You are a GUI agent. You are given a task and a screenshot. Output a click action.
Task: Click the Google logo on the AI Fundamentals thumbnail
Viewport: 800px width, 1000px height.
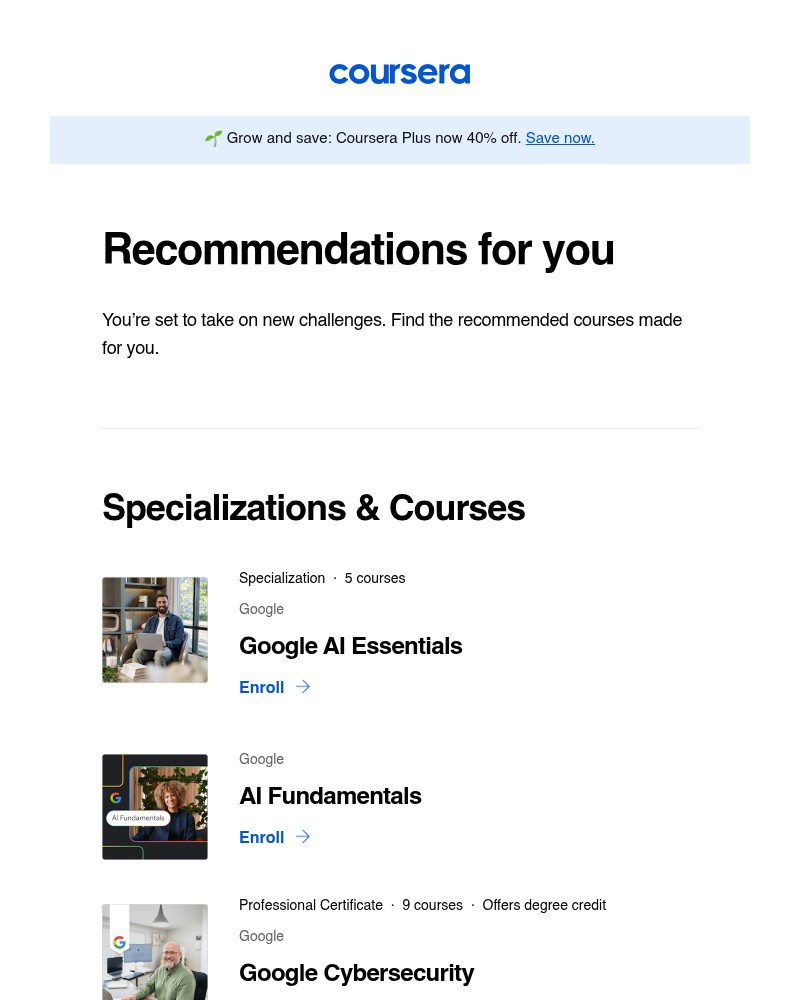pos(117,798)
